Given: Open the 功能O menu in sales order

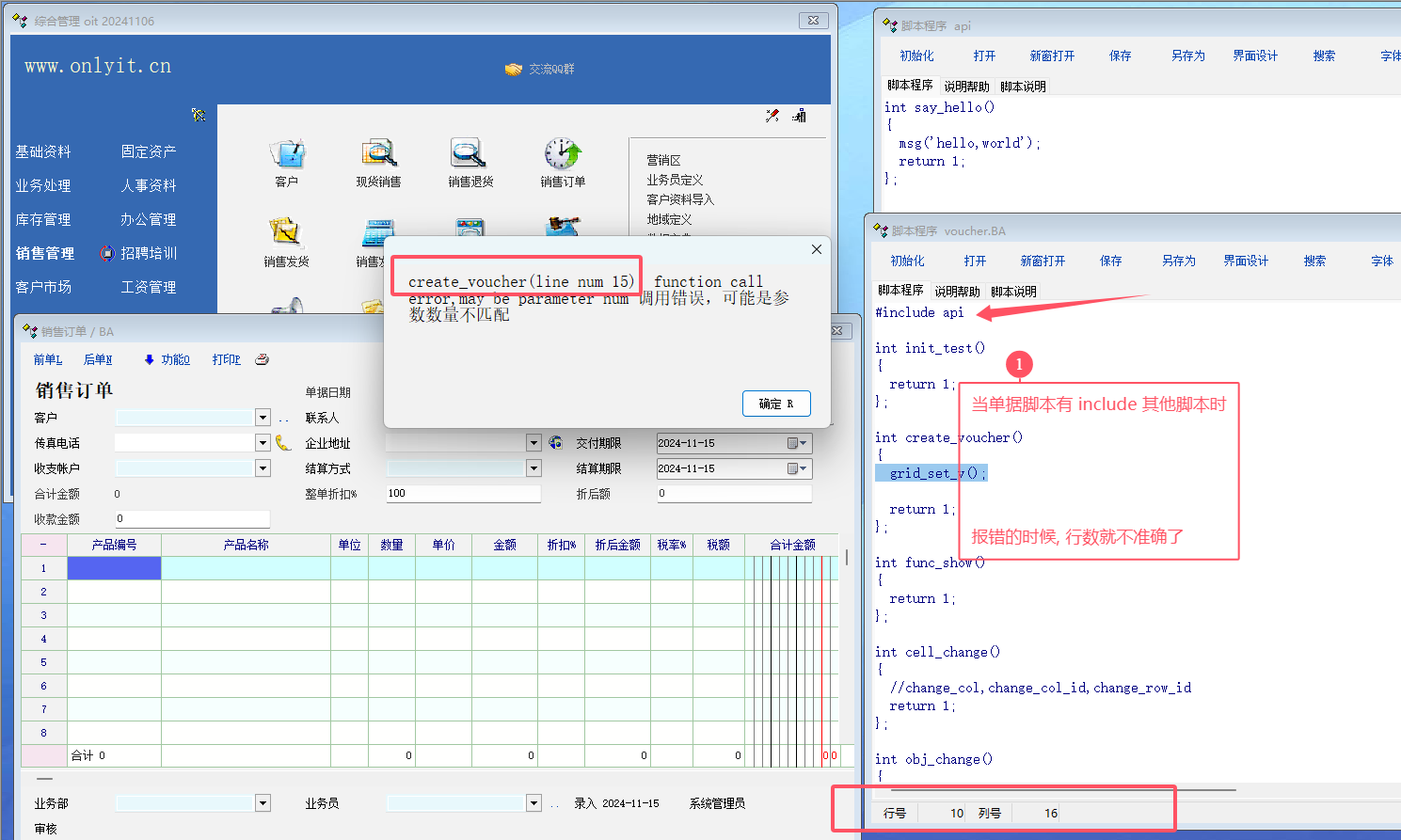Looking at the screenshot, I should tap(167, 359).
